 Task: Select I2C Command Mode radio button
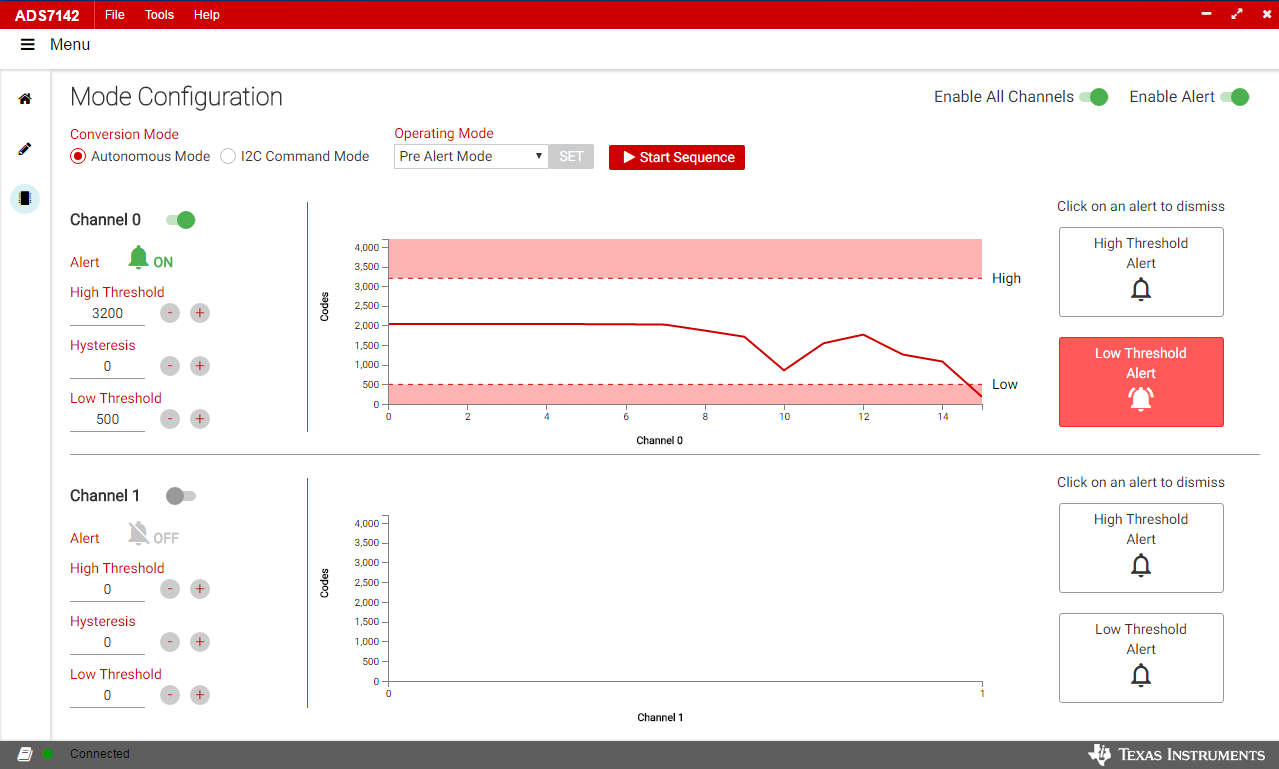[x=228, y=156]
